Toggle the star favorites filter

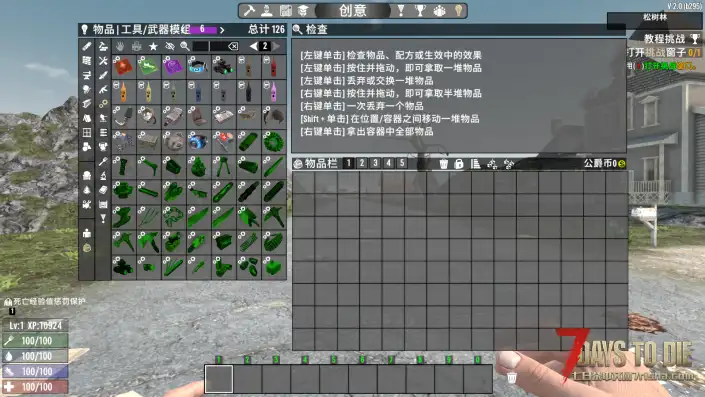coord(153,46)
